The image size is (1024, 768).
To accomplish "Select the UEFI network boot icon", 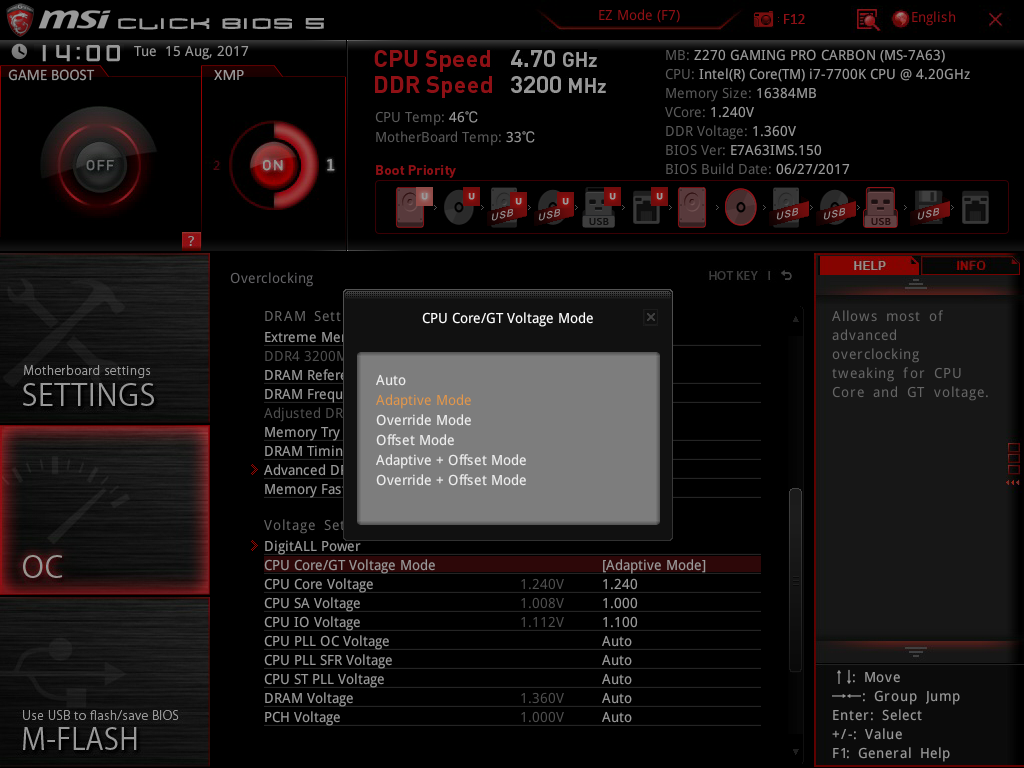I will tap(648, 208).
